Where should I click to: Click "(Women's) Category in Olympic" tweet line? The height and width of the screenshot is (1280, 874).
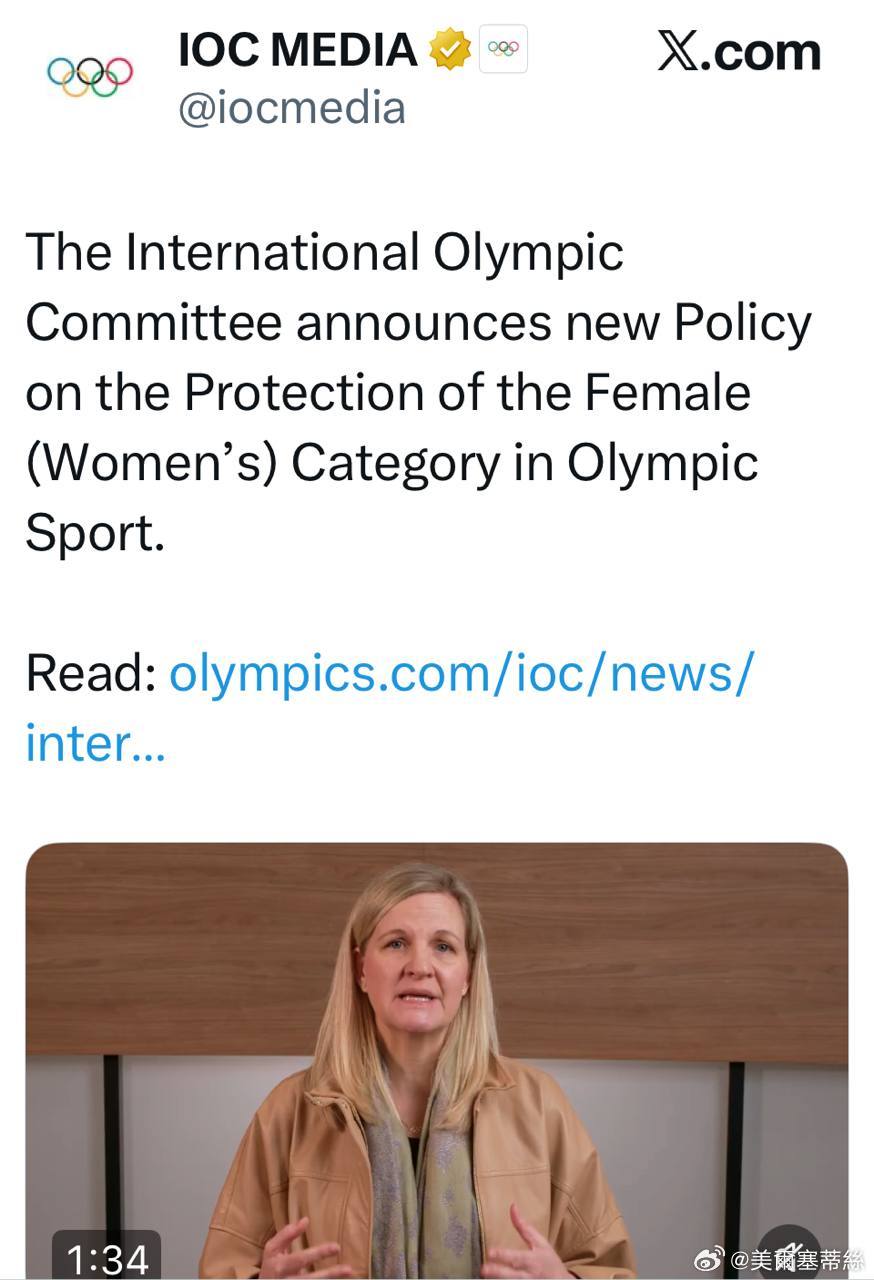pos(391,462)
